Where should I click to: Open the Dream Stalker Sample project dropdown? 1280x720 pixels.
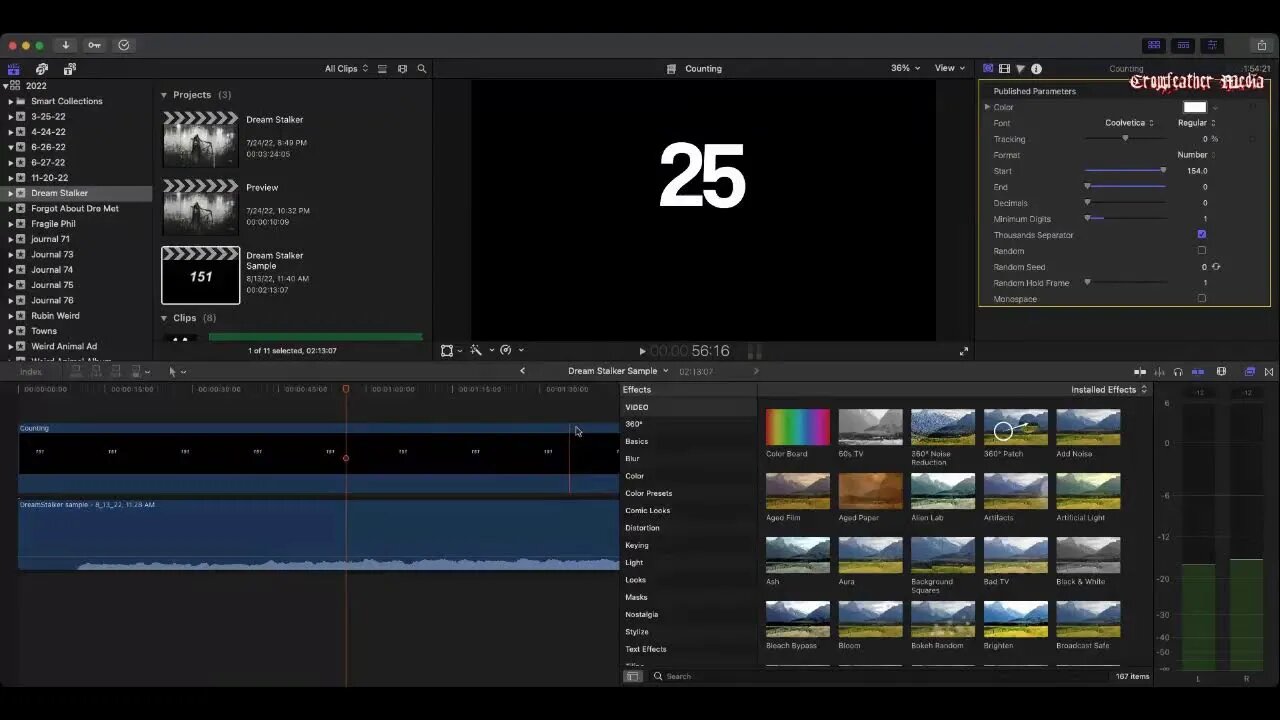pyautogui.click(x=618, y=371)
